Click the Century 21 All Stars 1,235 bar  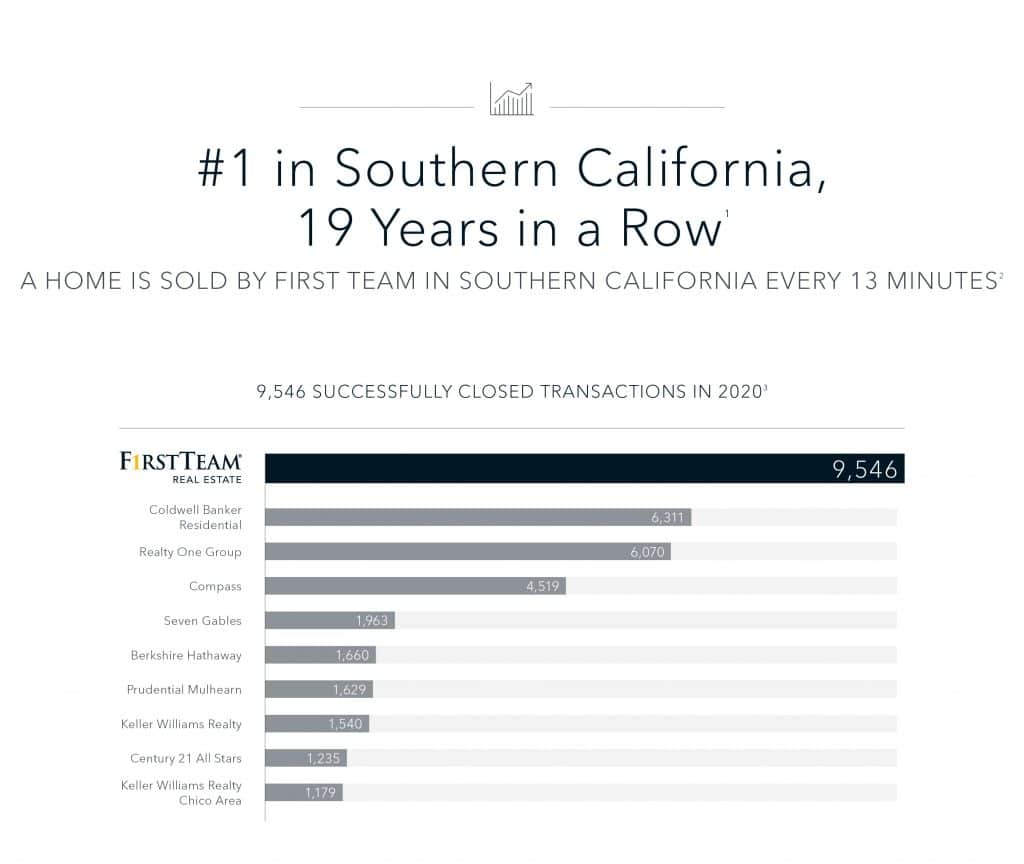click(306, 758)
